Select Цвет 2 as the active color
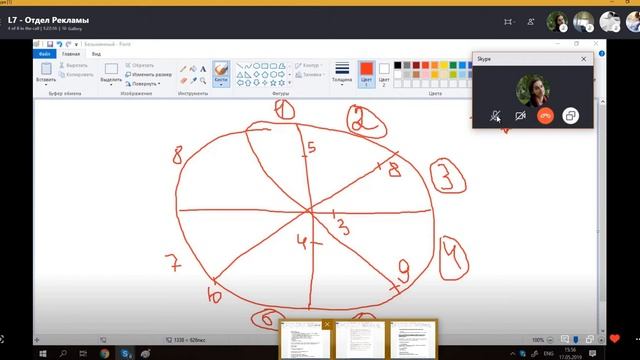 384,74
